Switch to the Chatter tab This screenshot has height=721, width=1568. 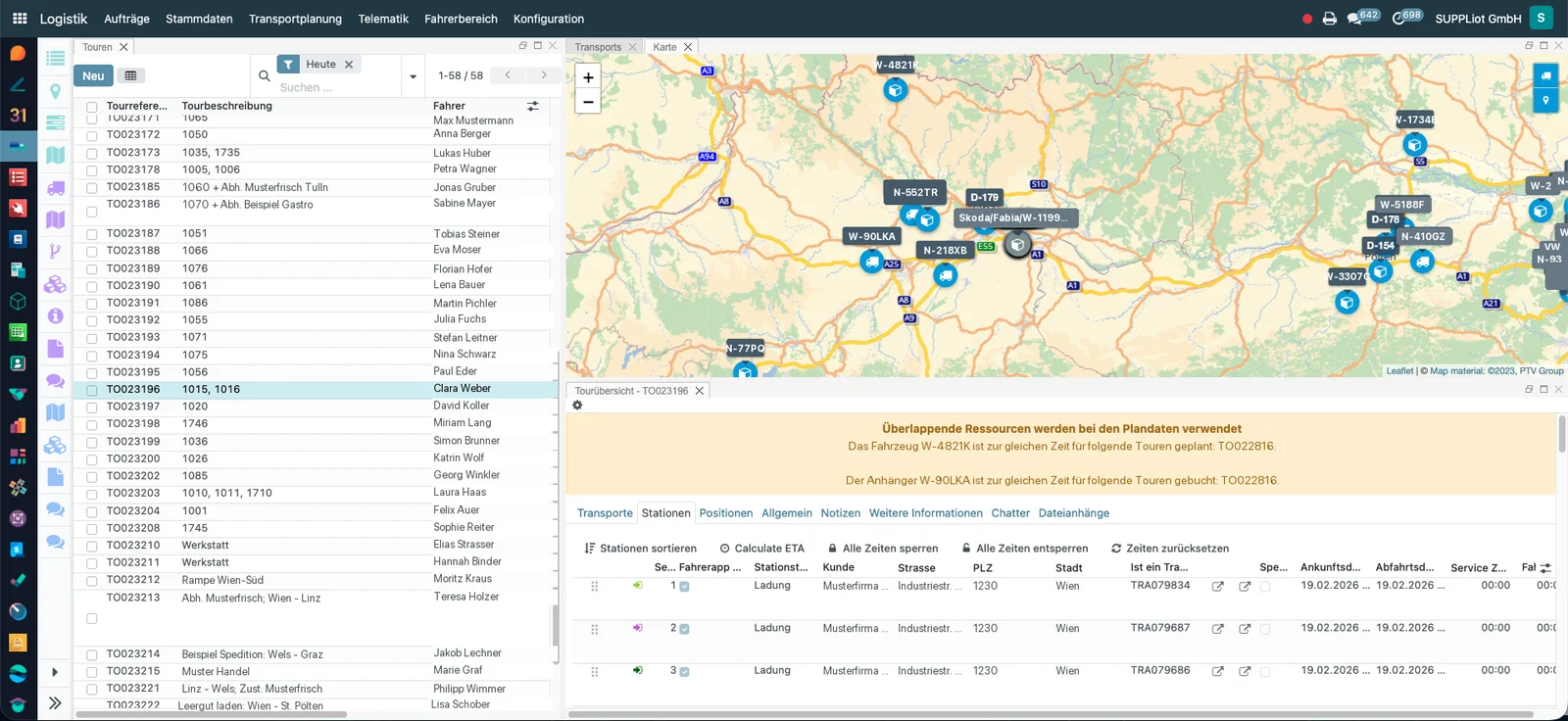click(x=1010, y=513)
